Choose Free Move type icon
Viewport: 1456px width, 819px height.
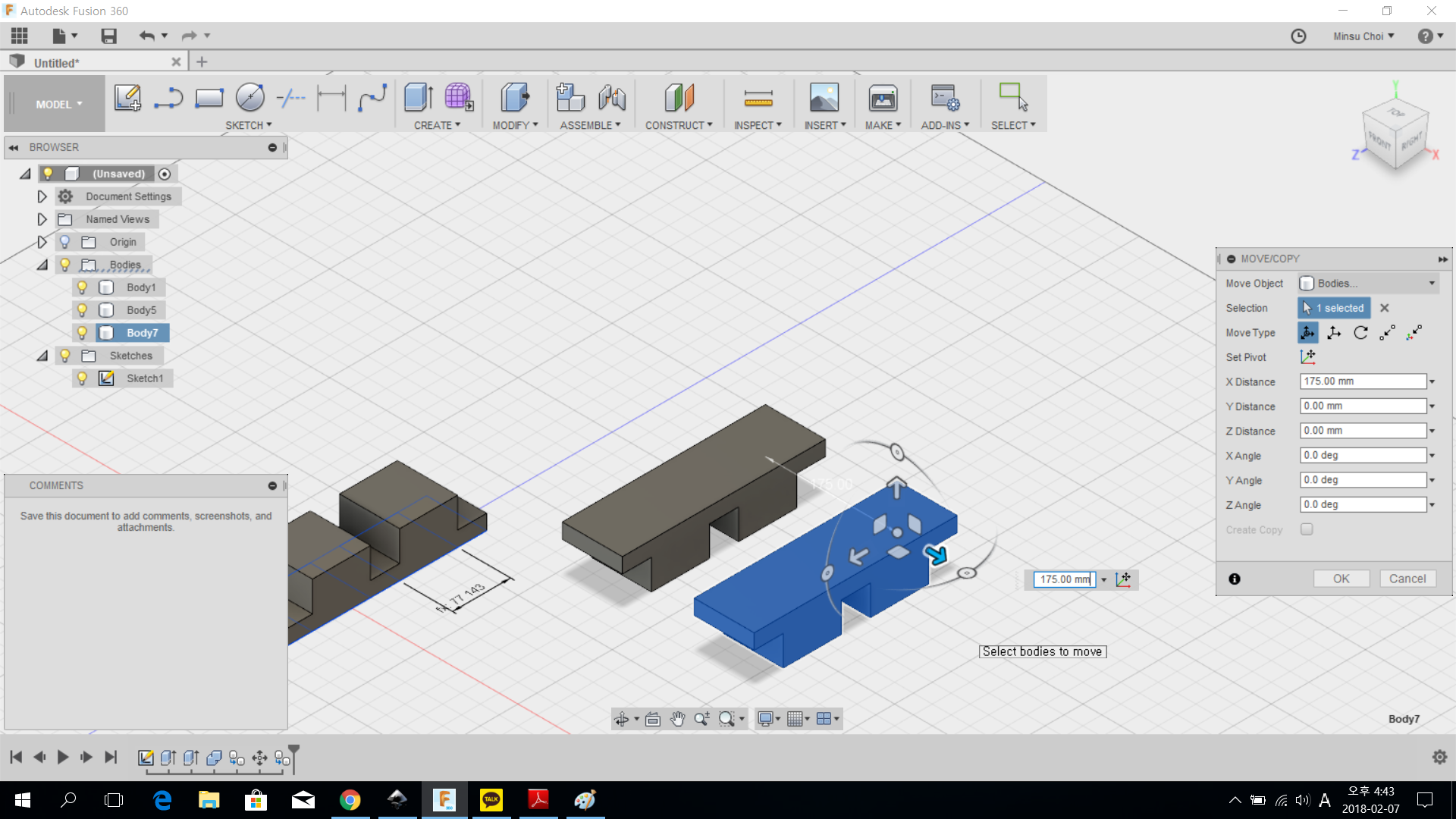coord(1308,333)
